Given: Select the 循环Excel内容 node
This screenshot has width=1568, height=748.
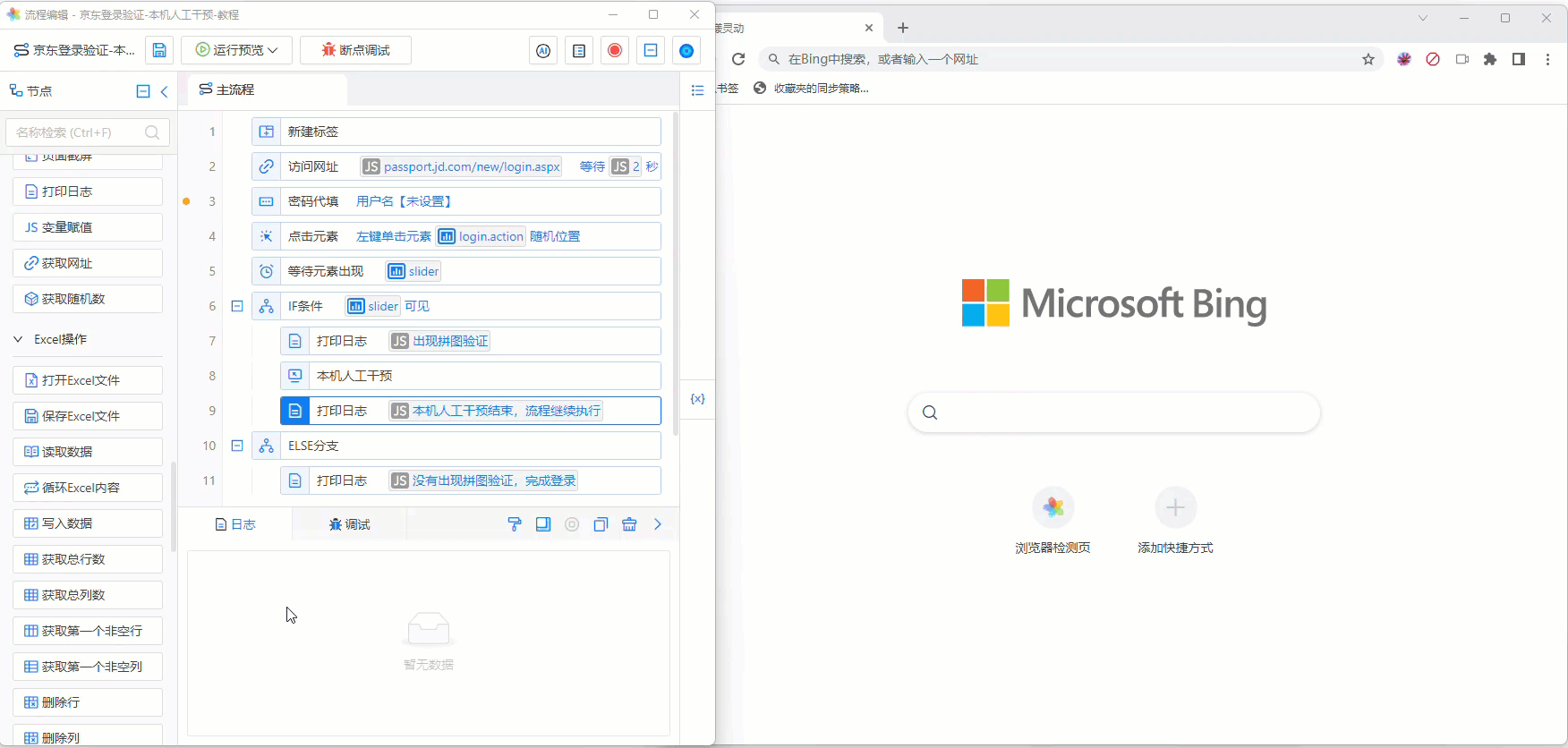Looking at the screenshot, I should pos(88,488).
